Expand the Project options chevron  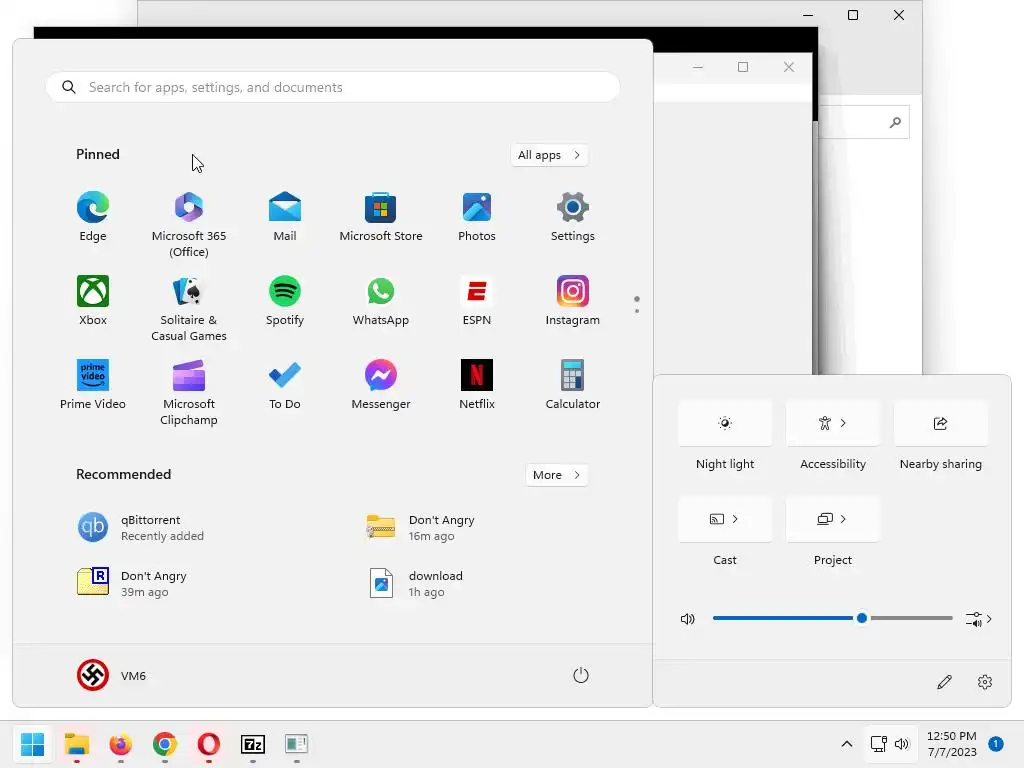[x=844, y=519]
